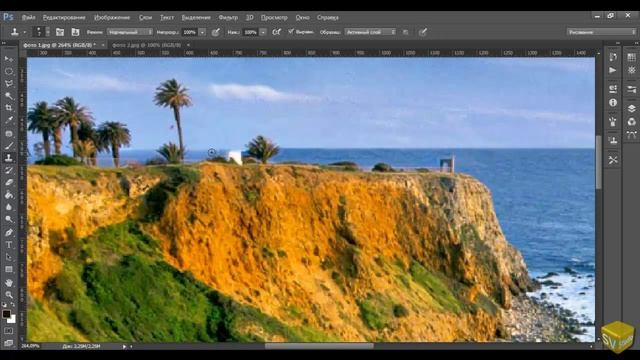Open the workspace switcher dropdown
Viewport: 640px width, 360px height.
click(601, 32)
